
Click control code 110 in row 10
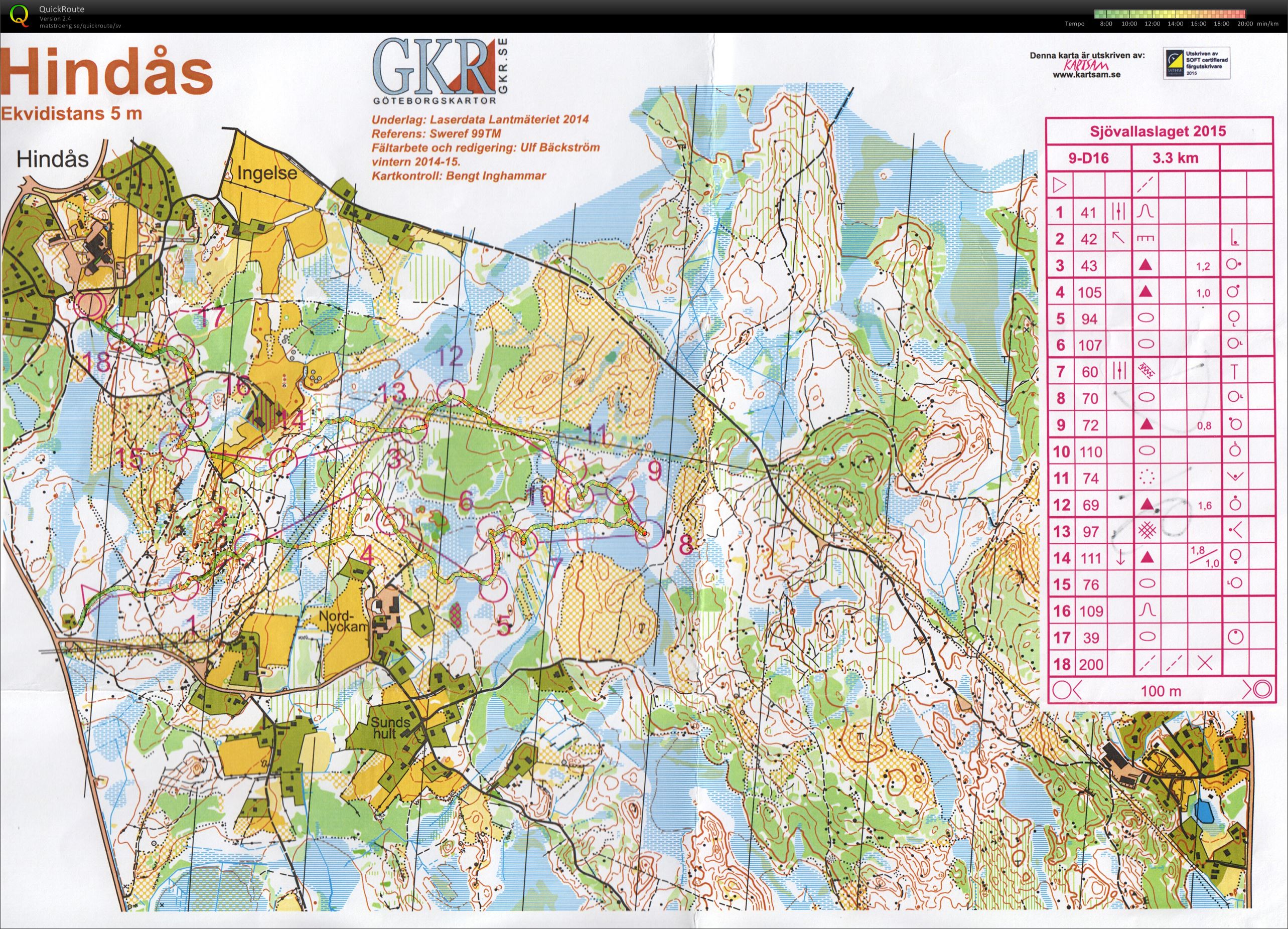click(x=1090, y=452)
